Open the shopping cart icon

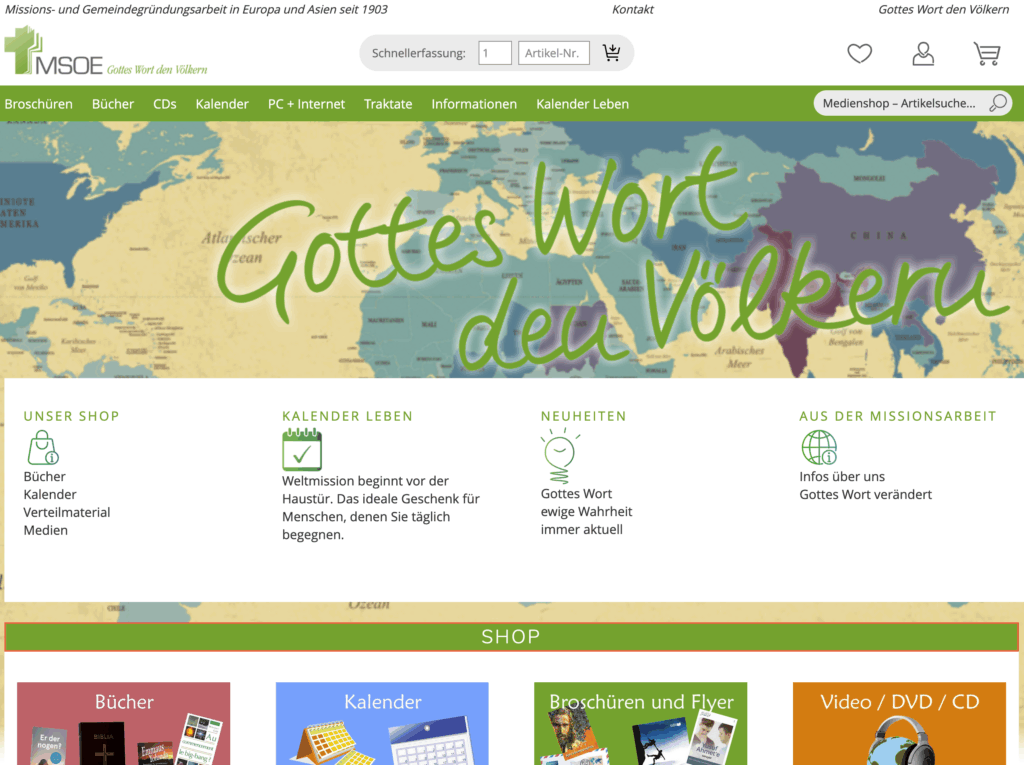(x=986, y=54)
